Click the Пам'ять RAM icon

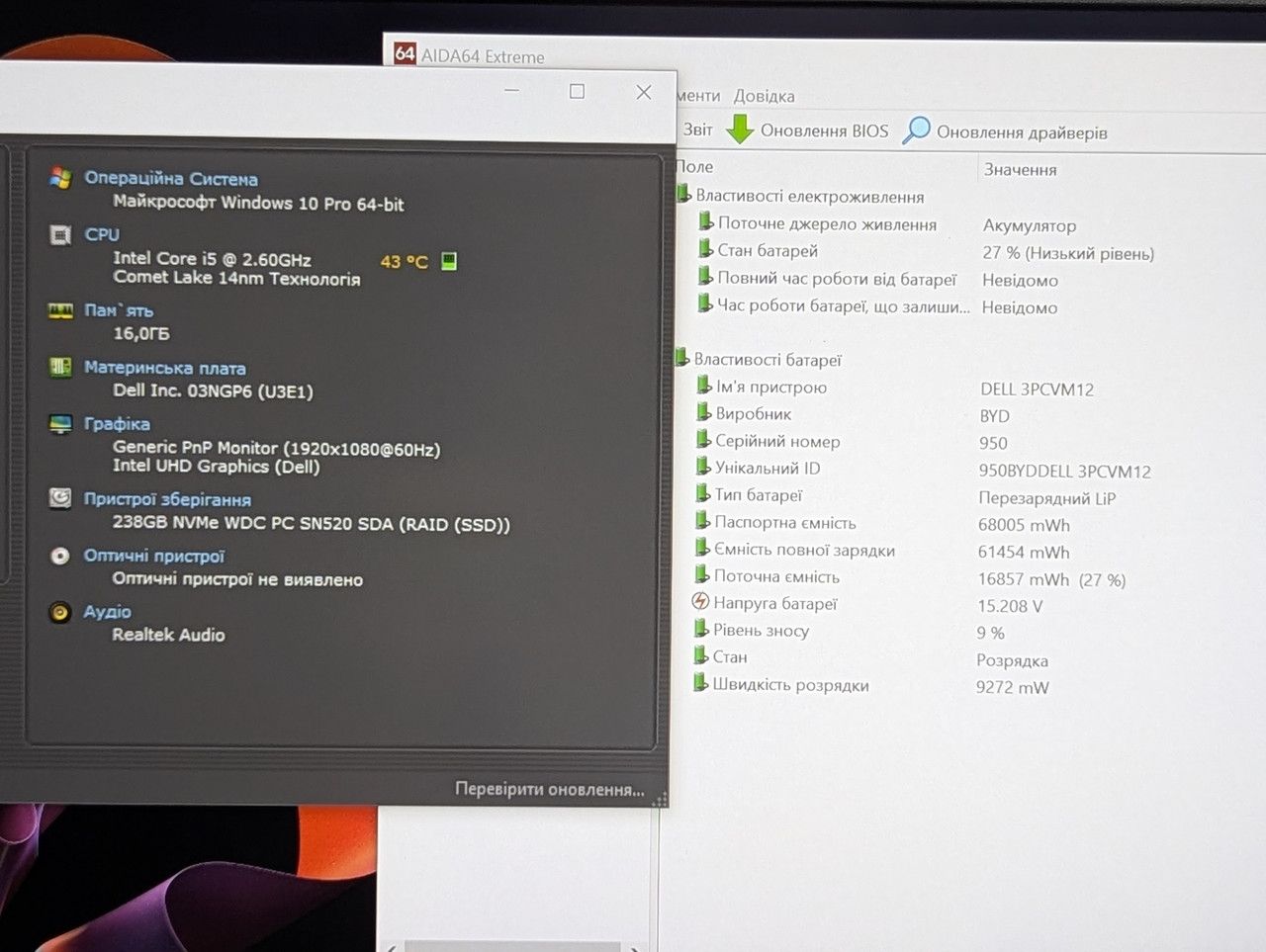point(60,311)
